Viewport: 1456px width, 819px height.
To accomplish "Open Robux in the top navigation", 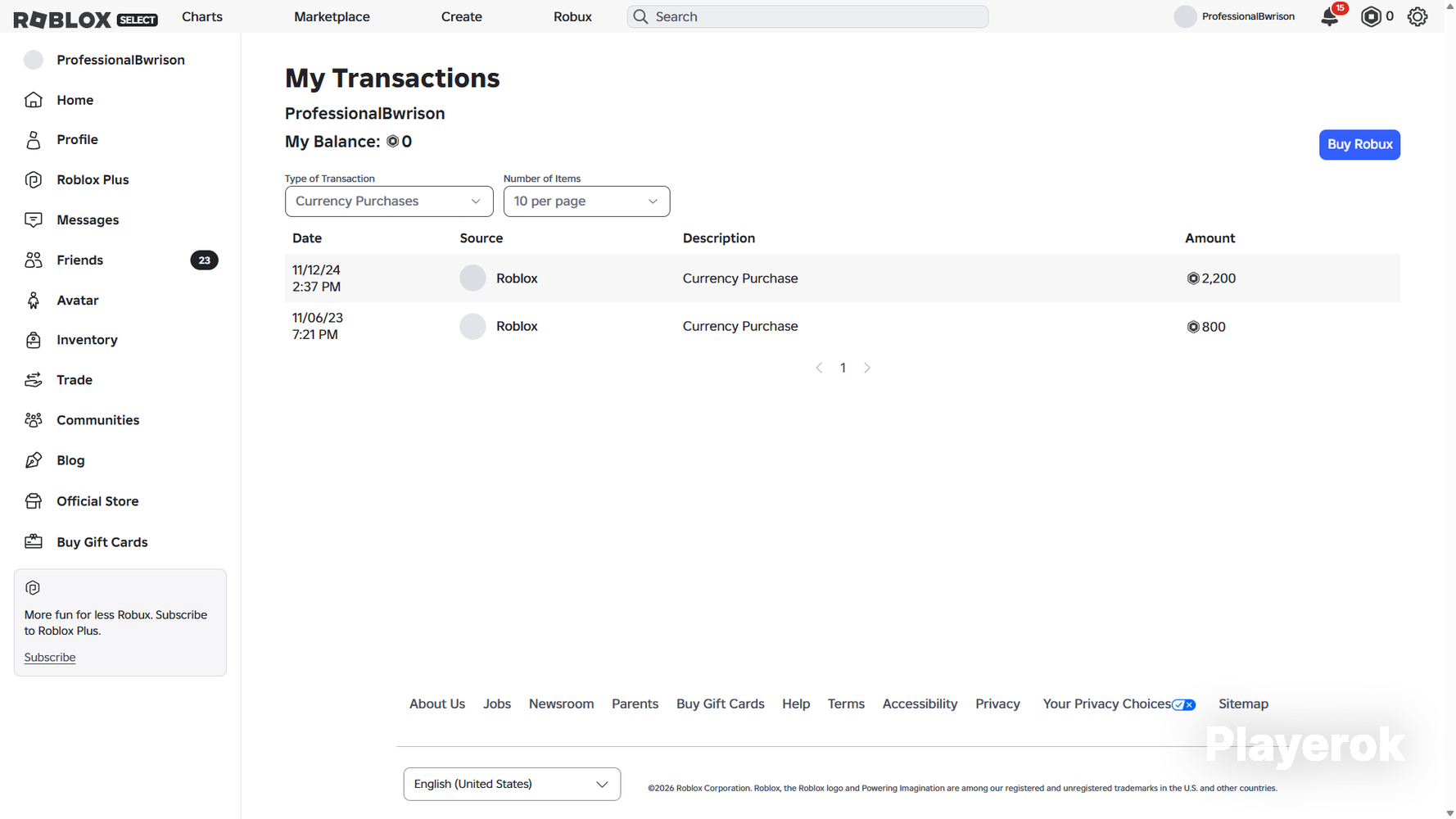I will [x=572, y=16].
